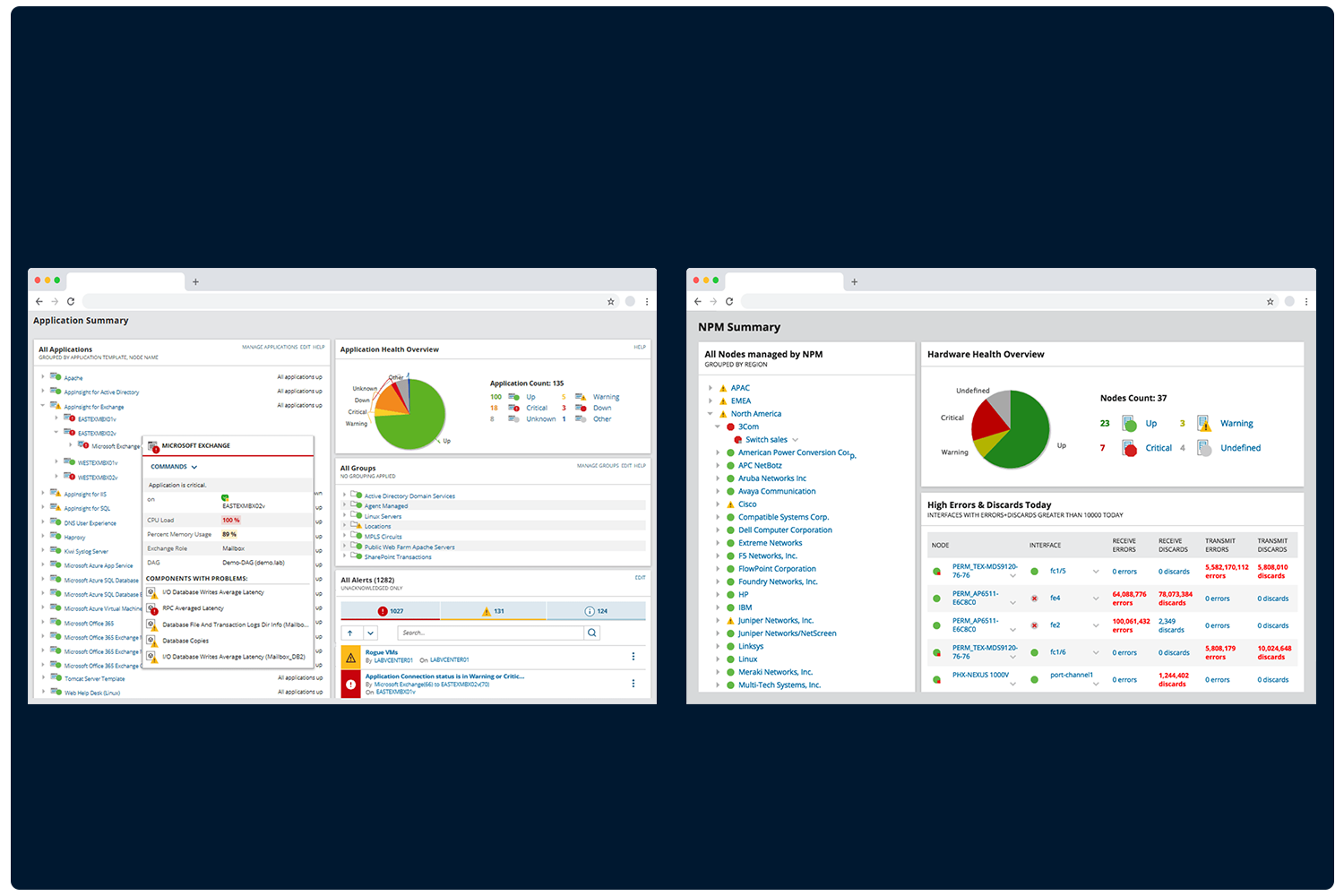This screenshot has height=896, width=1344.
Task: Open a new tab in the NPM Summary browser
Action: coord(854,282)
